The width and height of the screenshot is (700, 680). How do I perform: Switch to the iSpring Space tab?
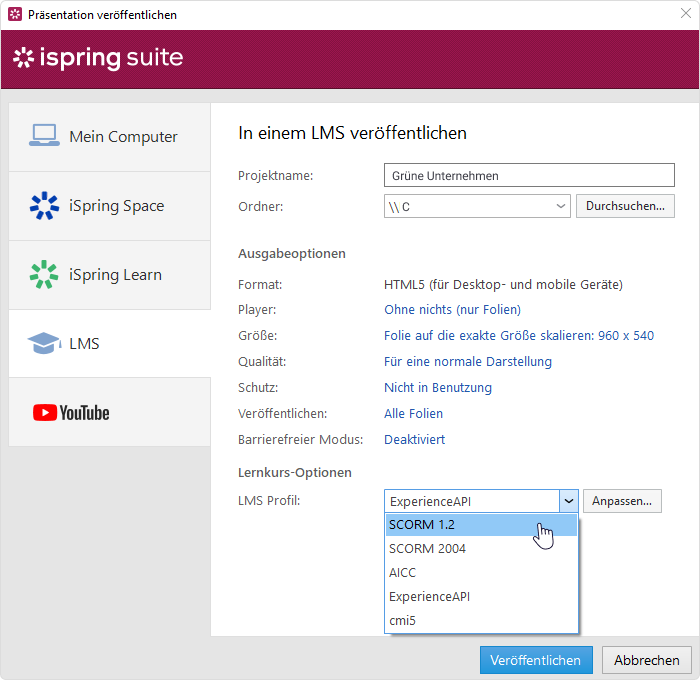109,206
